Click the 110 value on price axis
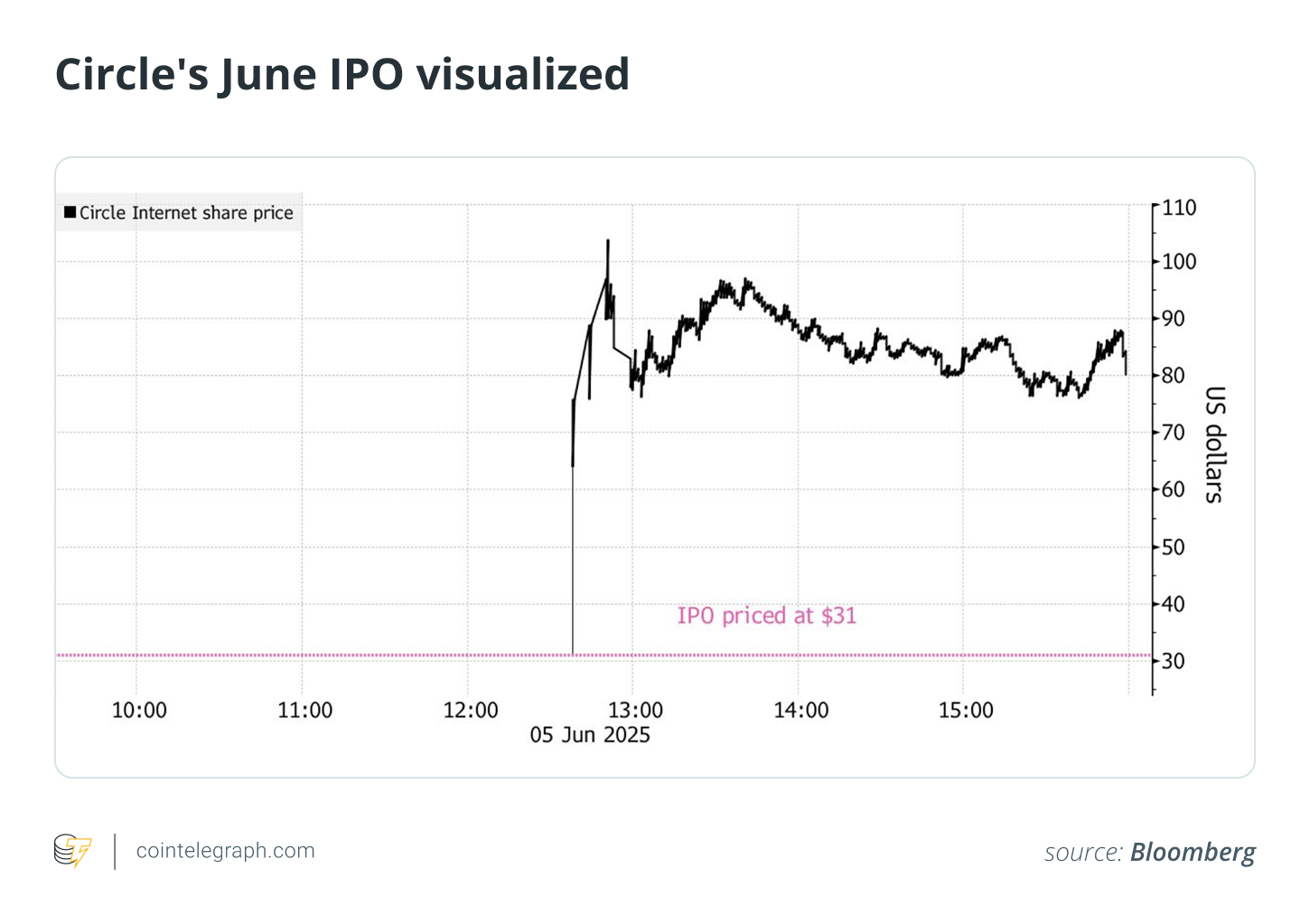 (1179, 208)
